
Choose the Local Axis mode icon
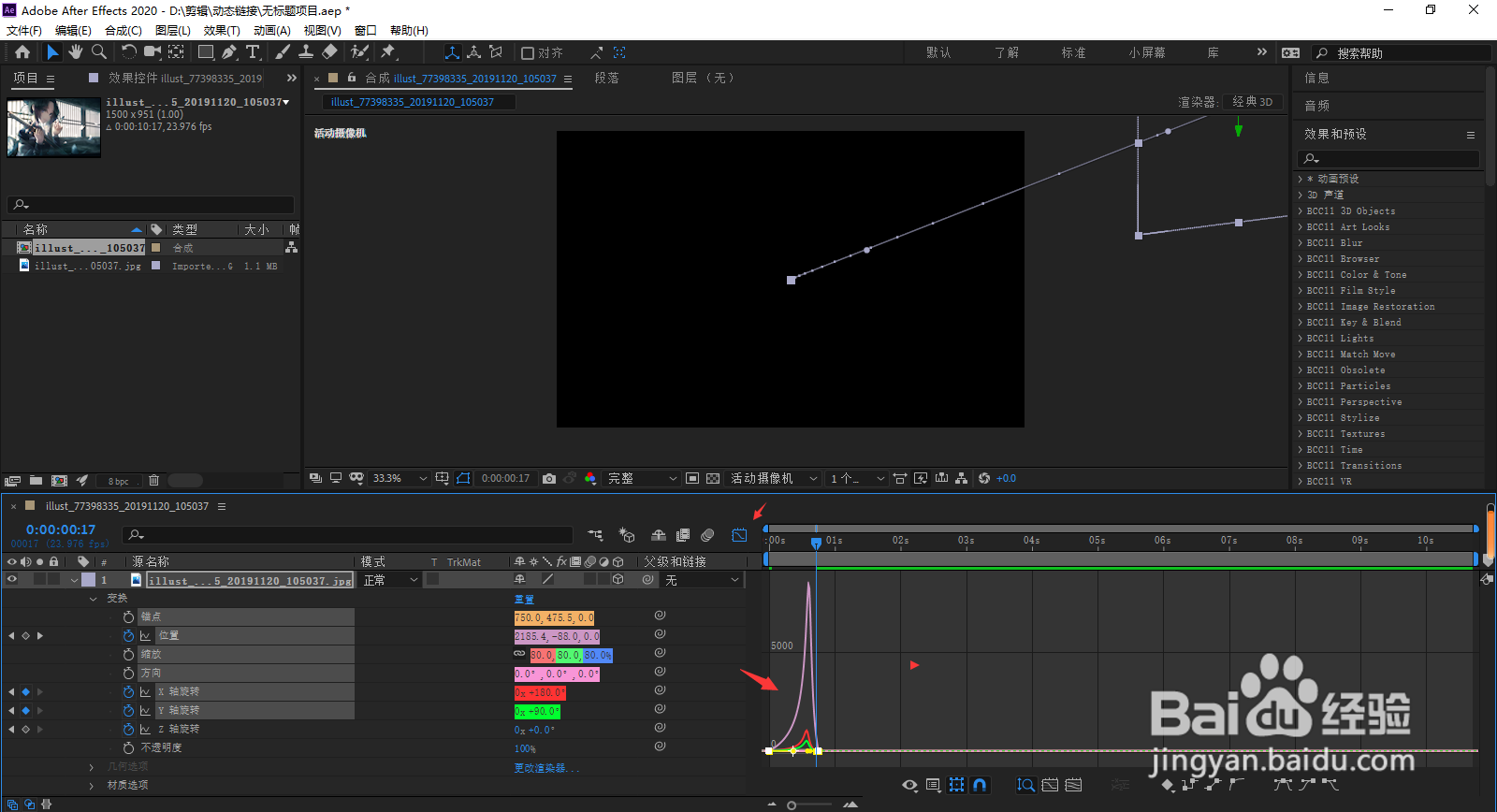(x=452, y=52)
